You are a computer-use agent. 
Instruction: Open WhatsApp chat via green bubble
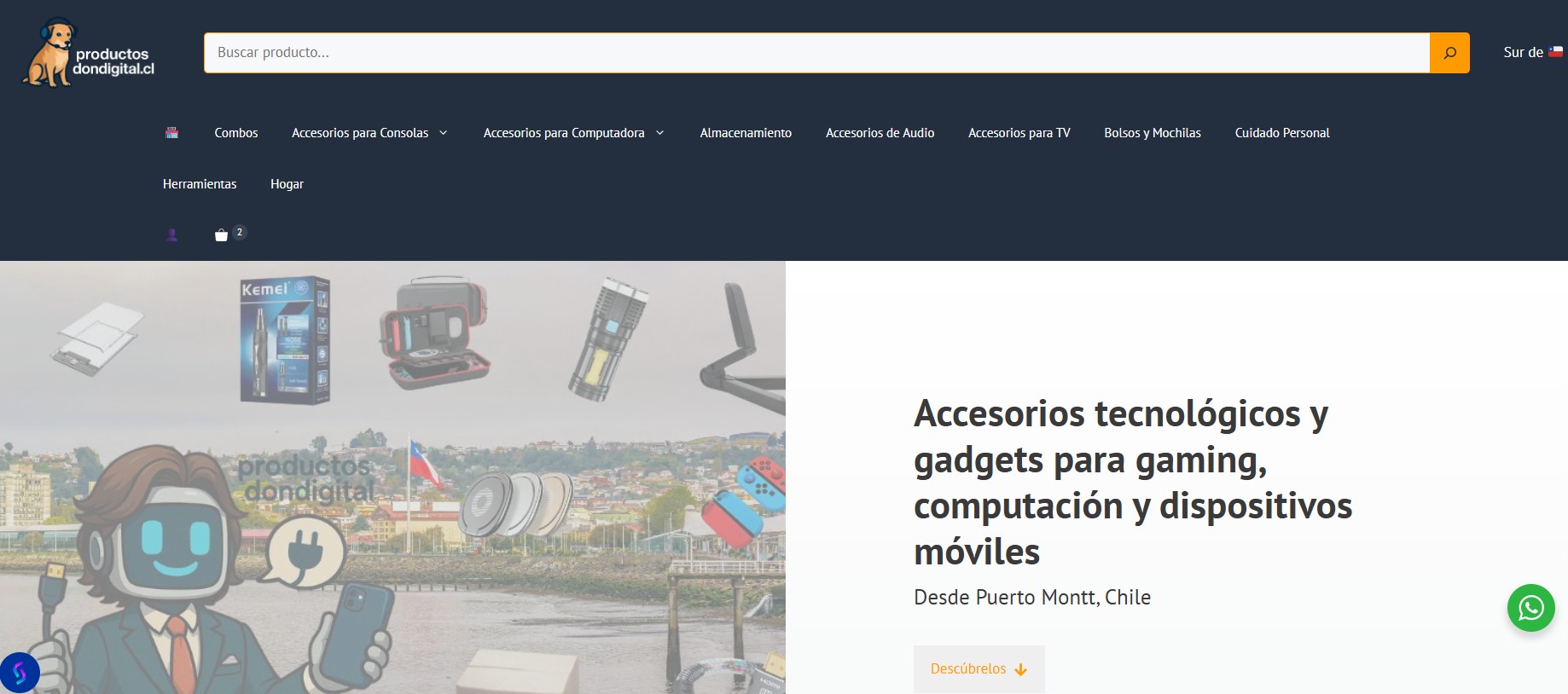[x=1530, y=608]
